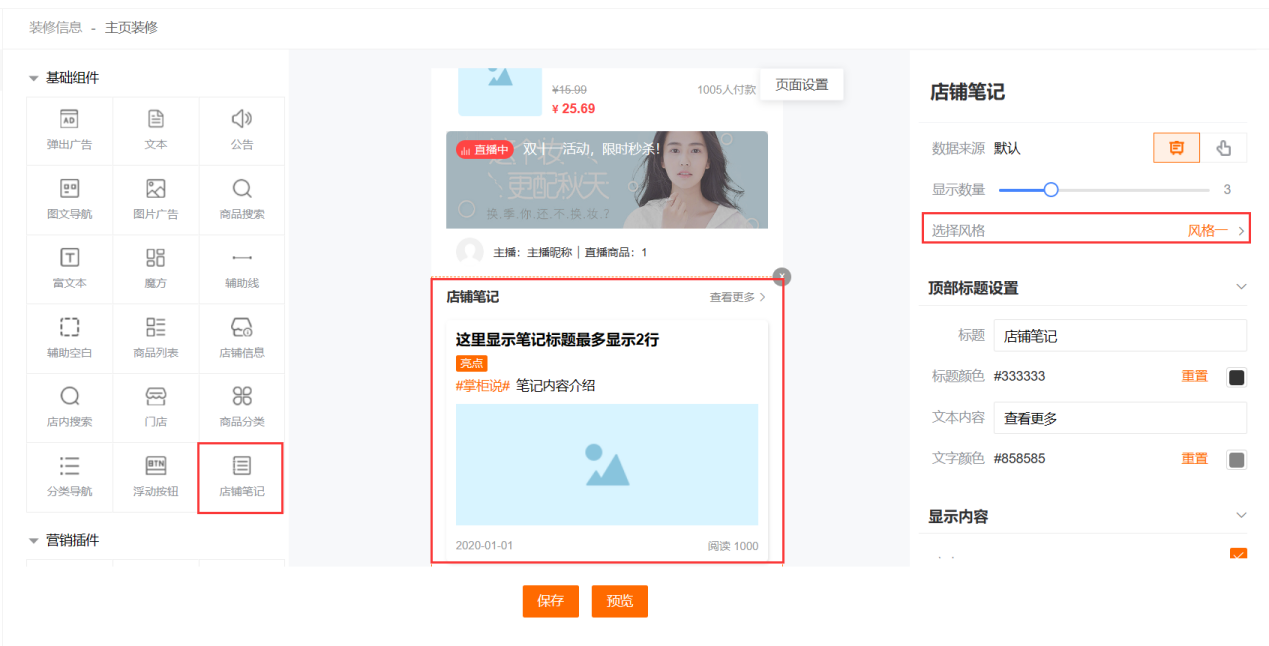Click the 预览 preview button
Viewport: 1269px width, 646px height.
click(x=619, y=601)
